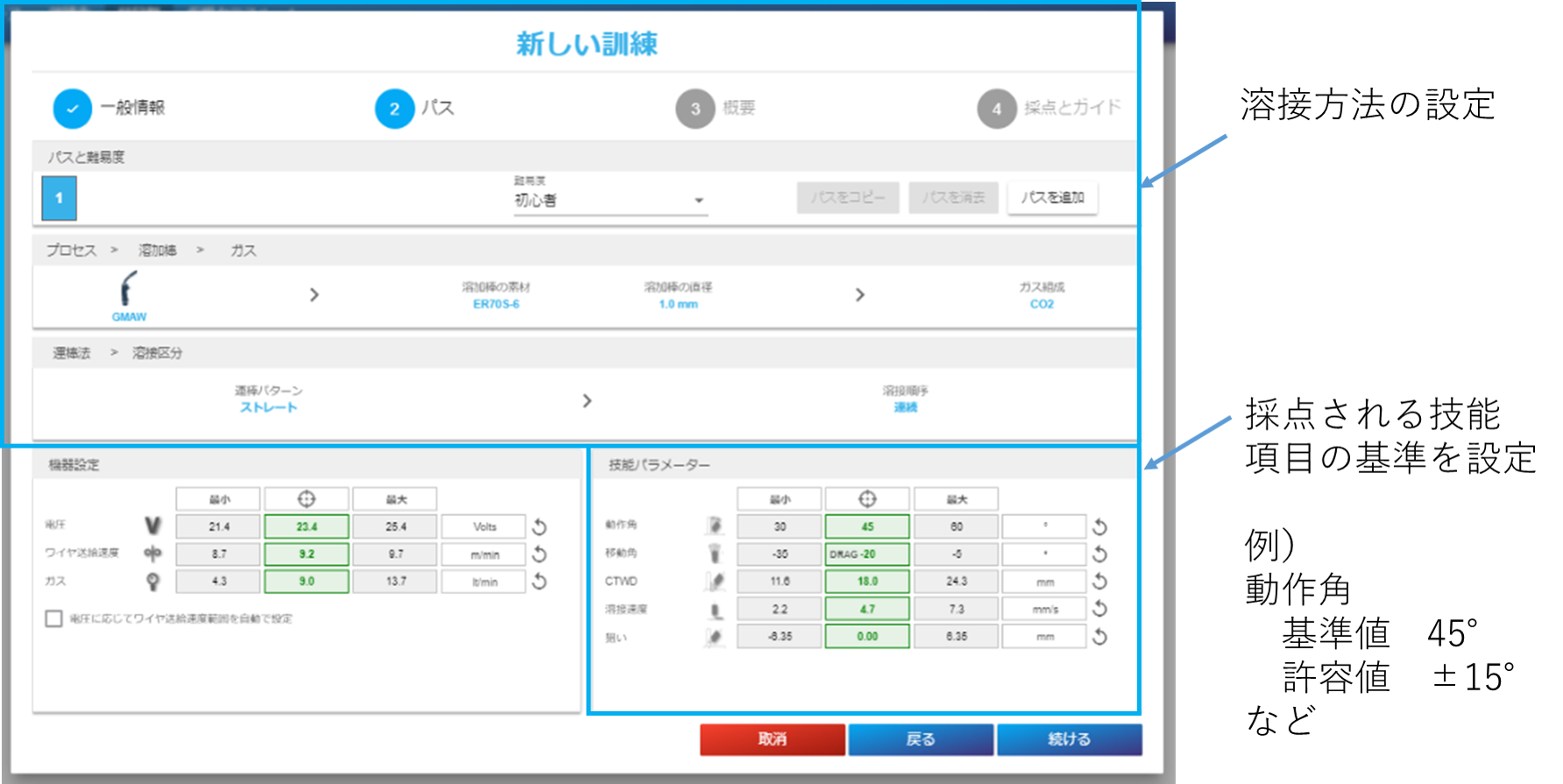Reset the work angle (動作角) row

(x=1100, y=526)
